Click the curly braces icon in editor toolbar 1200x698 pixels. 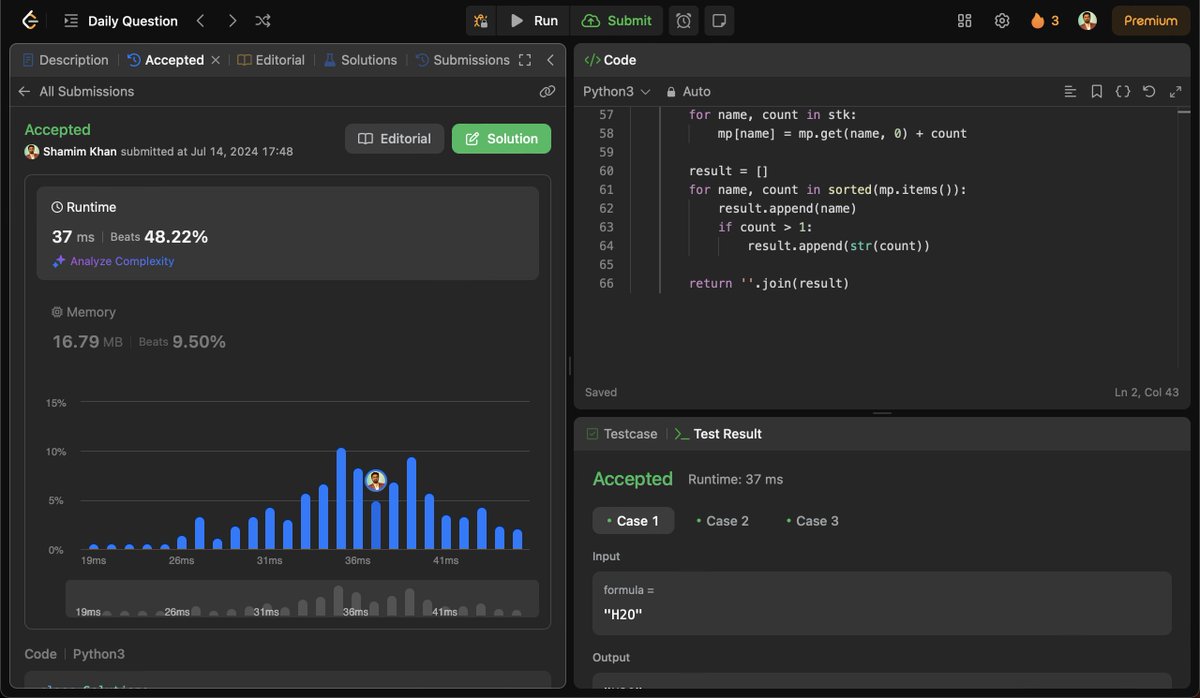tap(1123, 91)
